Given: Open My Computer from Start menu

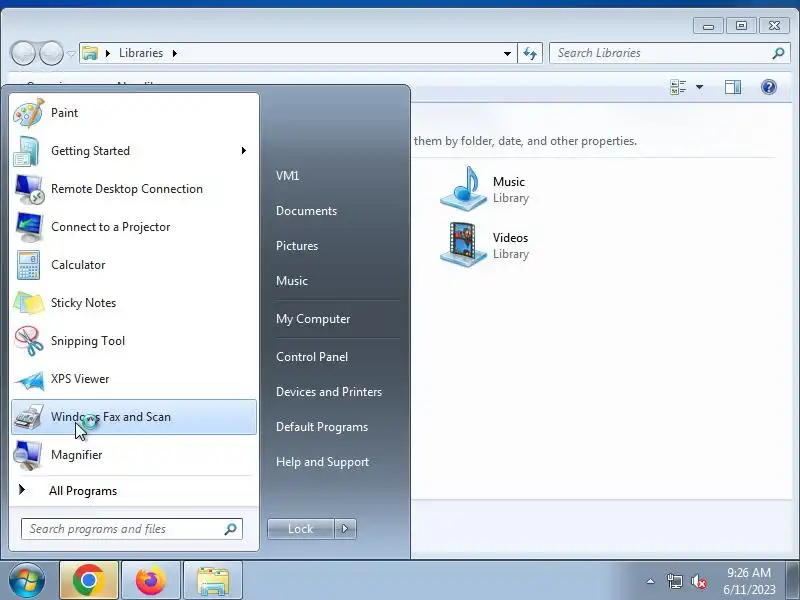Looking at the screenshot, I should (313, 319).
